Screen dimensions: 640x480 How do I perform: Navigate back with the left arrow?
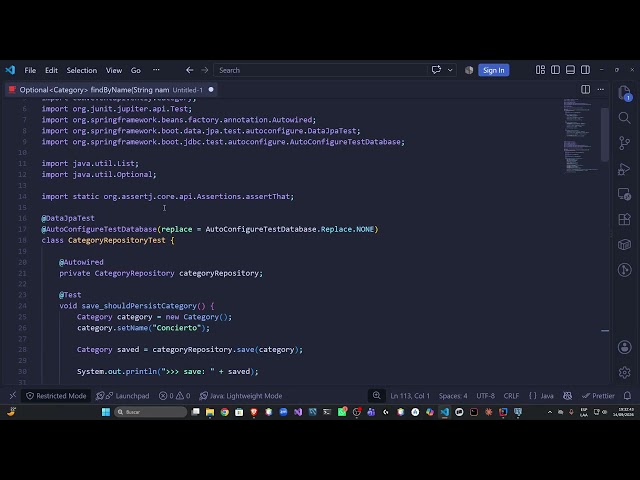pyautogui.click(x=189, y=70)
